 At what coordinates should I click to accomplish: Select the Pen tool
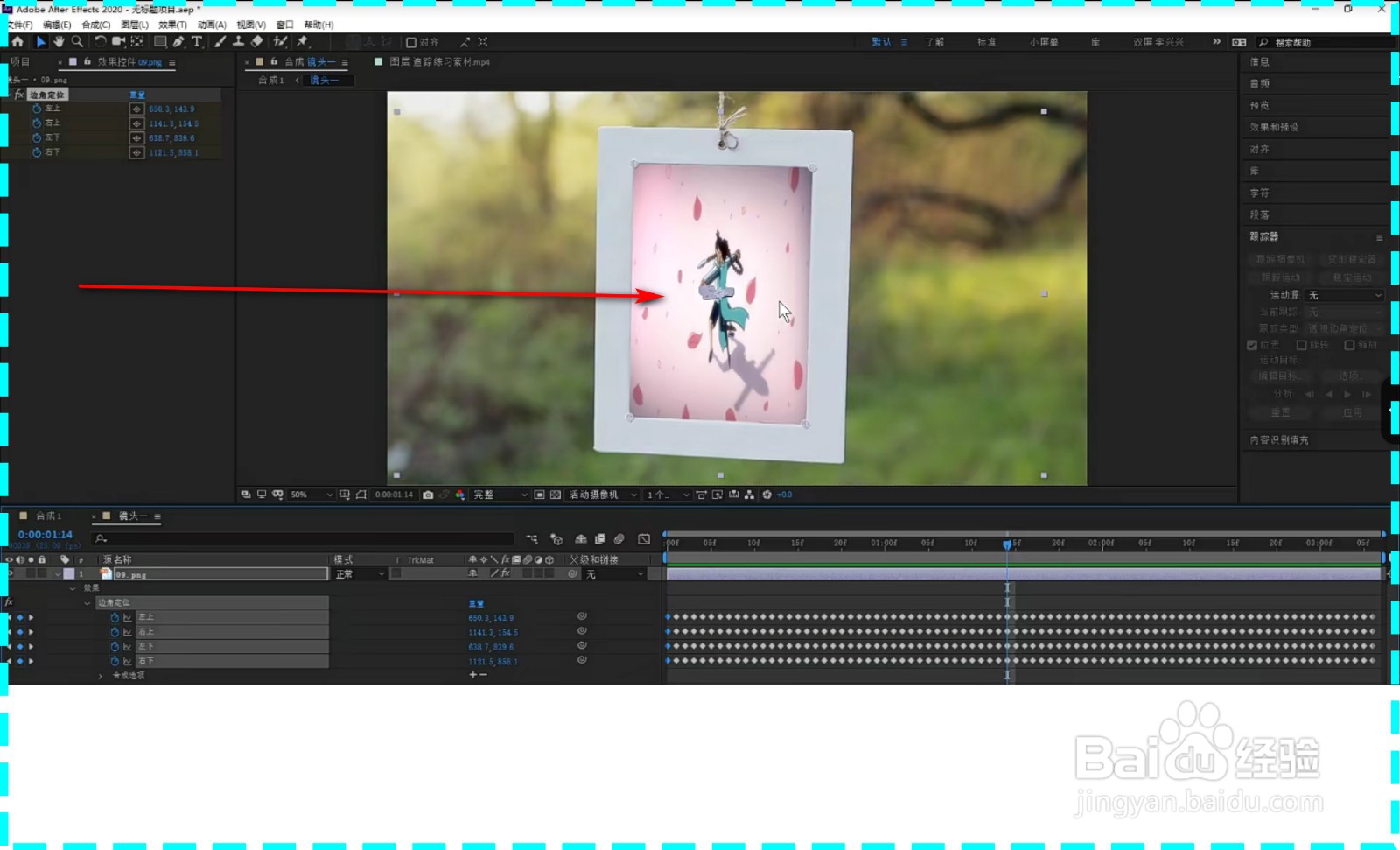click(178, 41)
